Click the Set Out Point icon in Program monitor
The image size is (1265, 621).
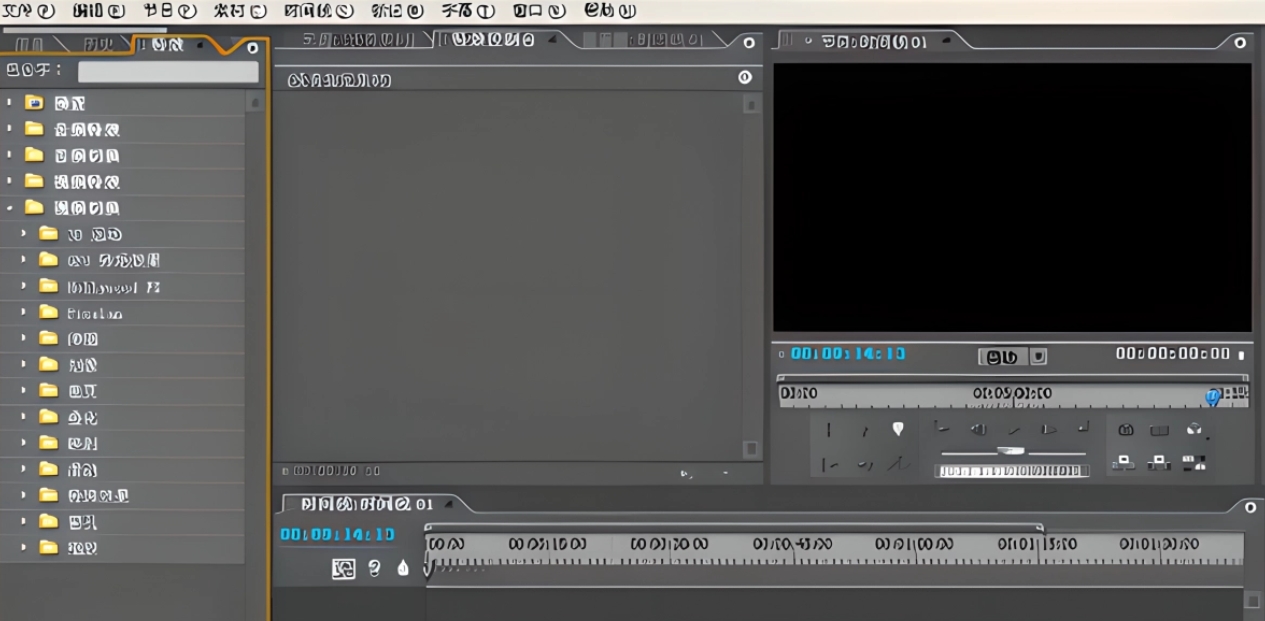864,430
